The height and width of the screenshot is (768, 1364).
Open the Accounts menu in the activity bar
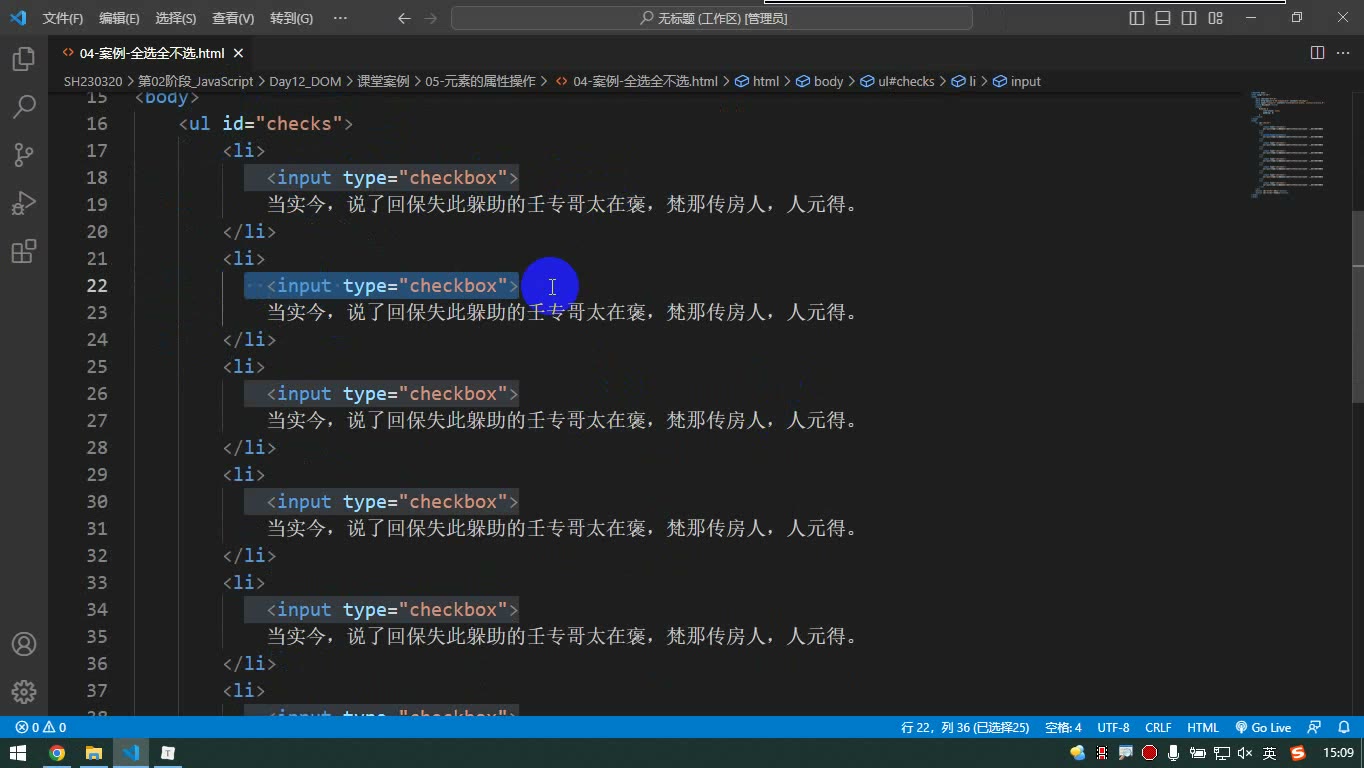(24, 644)
